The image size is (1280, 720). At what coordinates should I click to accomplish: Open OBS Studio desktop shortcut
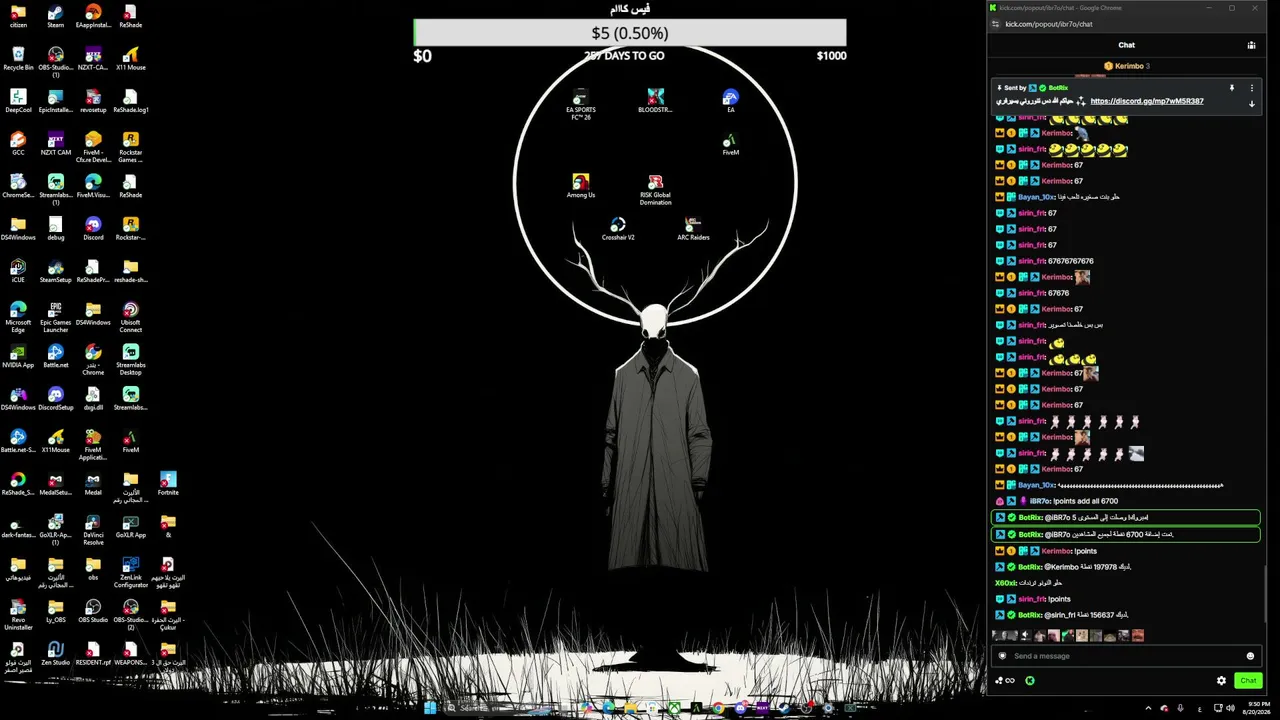coord(93,611)
